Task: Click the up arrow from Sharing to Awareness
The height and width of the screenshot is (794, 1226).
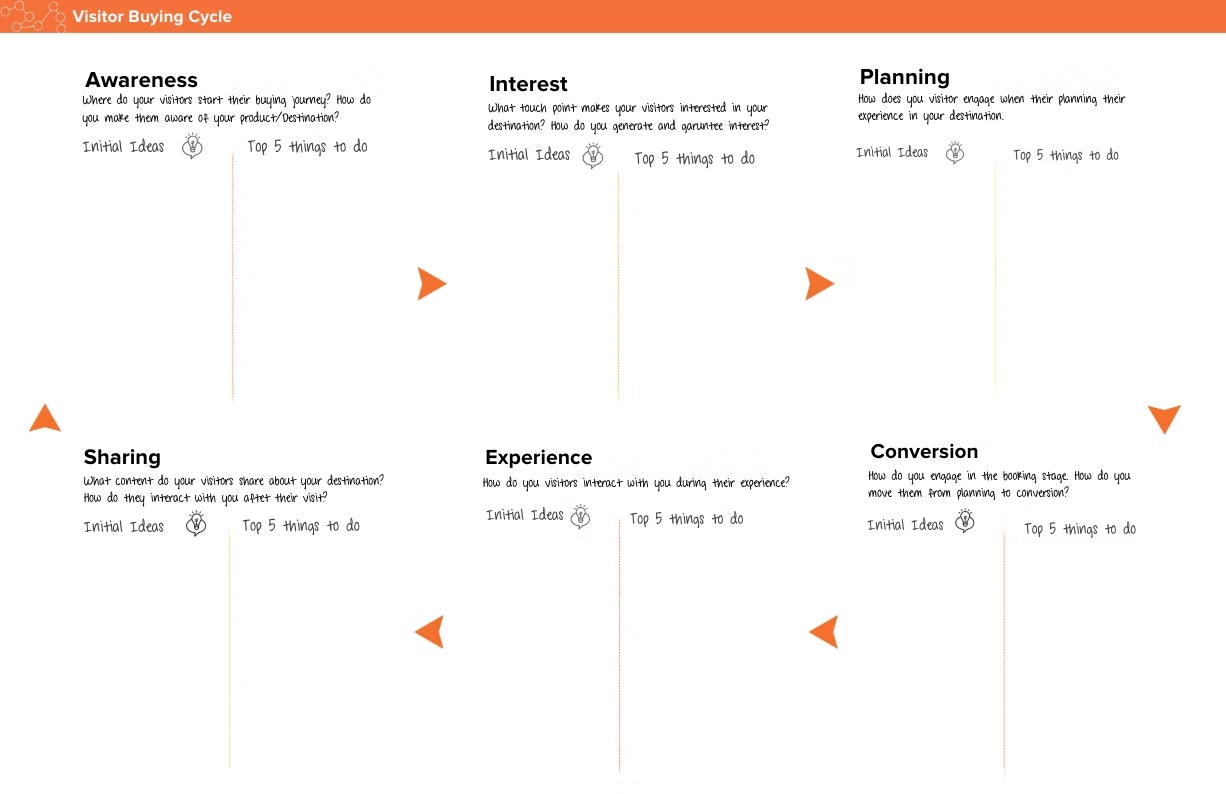Action: click(x=45, y=418)
